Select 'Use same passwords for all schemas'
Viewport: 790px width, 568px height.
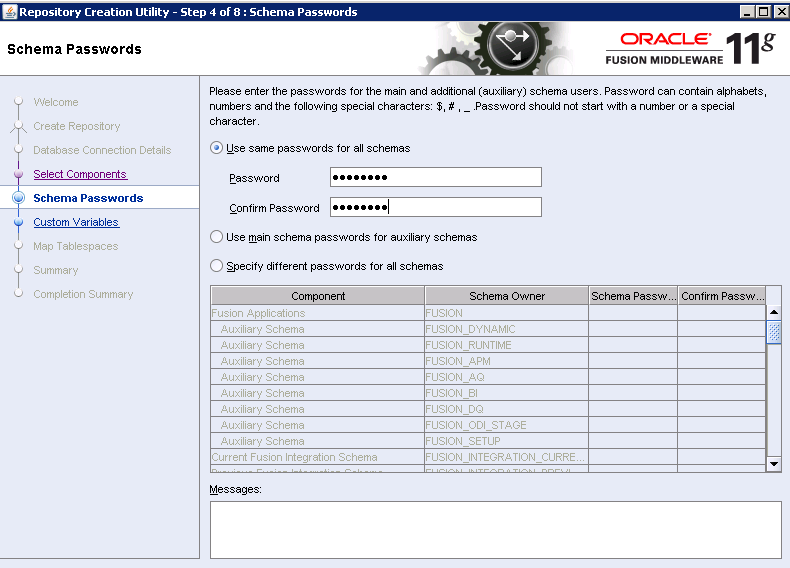tap(216, 148)
